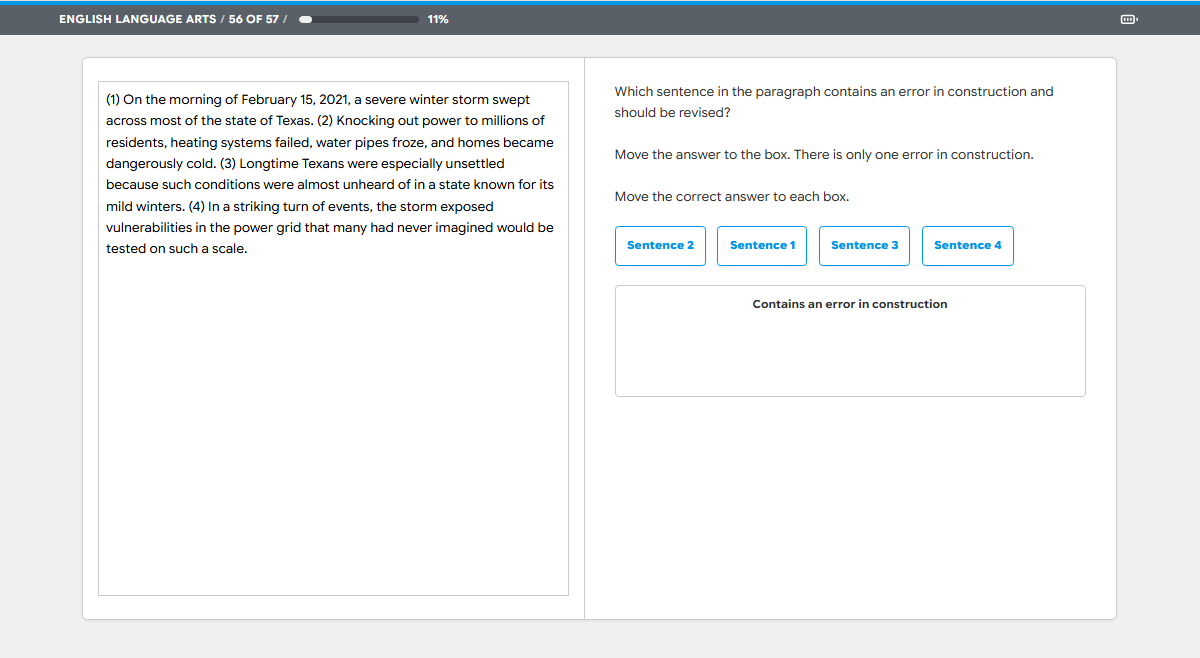Screen dimensions: 1200x658
Task: Click the instruction 'Move the answer to the box'
Action: tap(824, 155)
